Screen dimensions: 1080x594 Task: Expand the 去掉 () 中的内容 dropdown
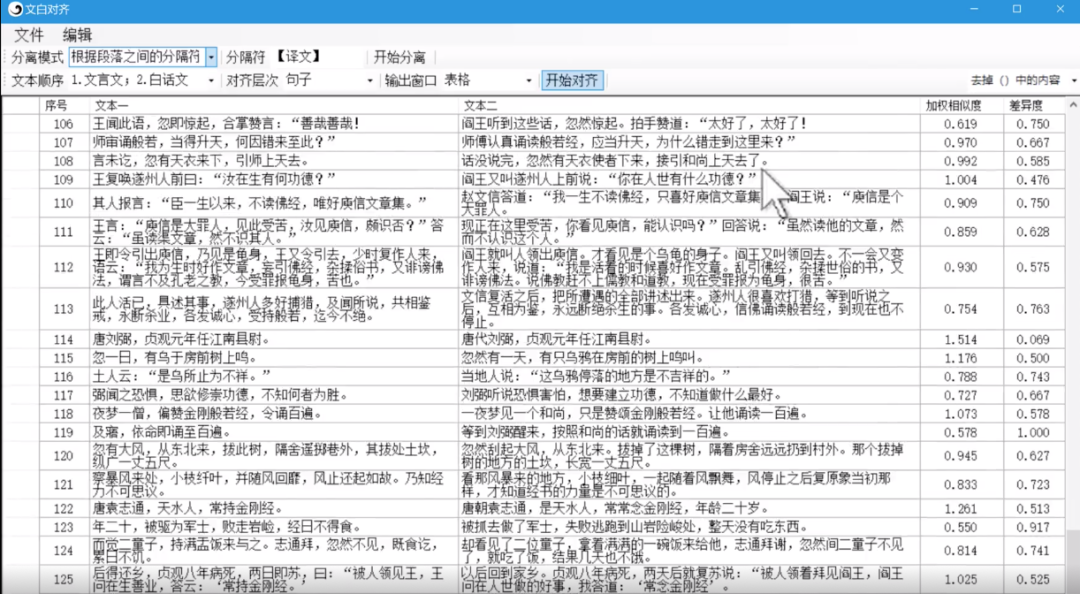(1074, 81)
